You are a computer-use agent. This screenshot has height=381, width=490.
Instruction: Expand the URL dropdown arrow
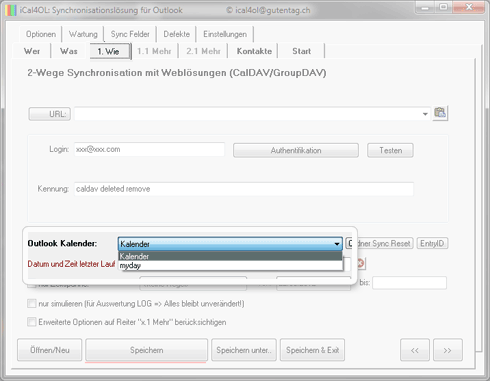click(x=425, y=114)
